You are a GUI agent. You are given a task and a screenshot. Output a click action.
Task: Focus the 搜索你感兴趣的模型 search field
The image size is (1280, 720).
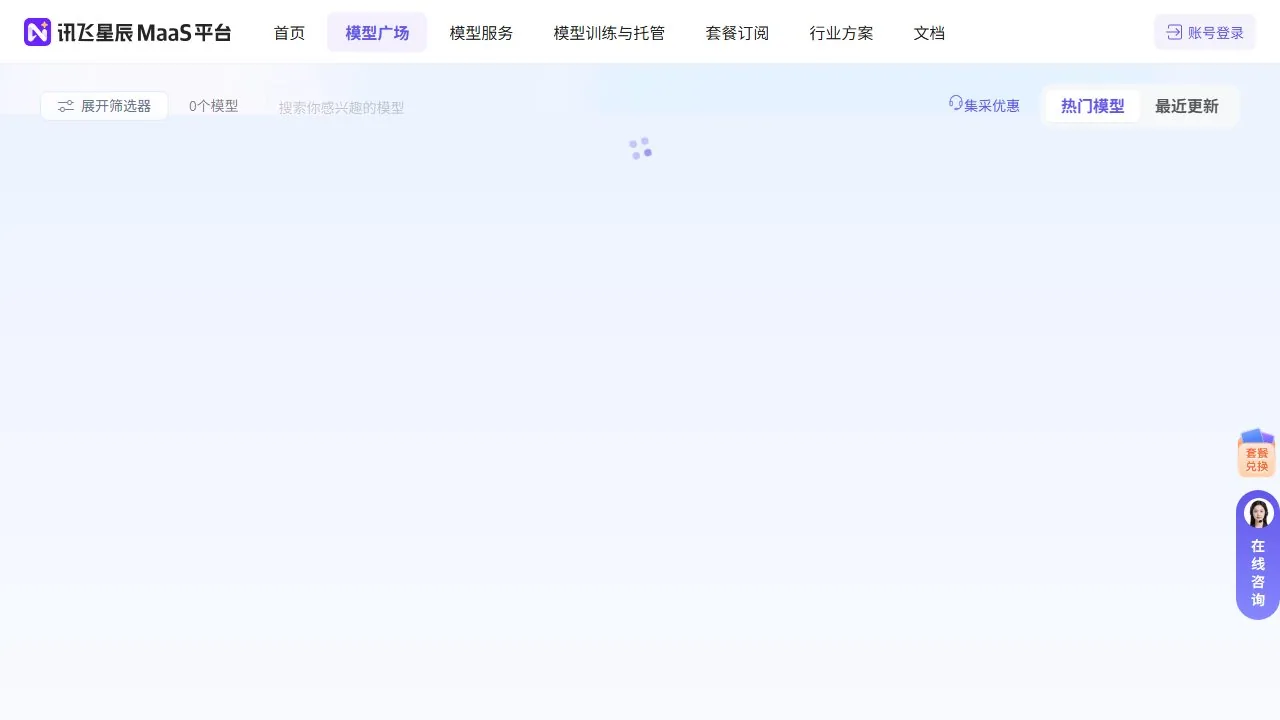click(x=342, y=107)
